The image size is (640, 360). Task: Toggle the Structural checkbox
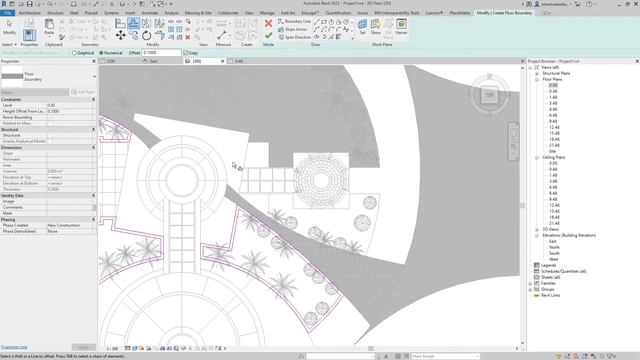[x=49, y=135]
